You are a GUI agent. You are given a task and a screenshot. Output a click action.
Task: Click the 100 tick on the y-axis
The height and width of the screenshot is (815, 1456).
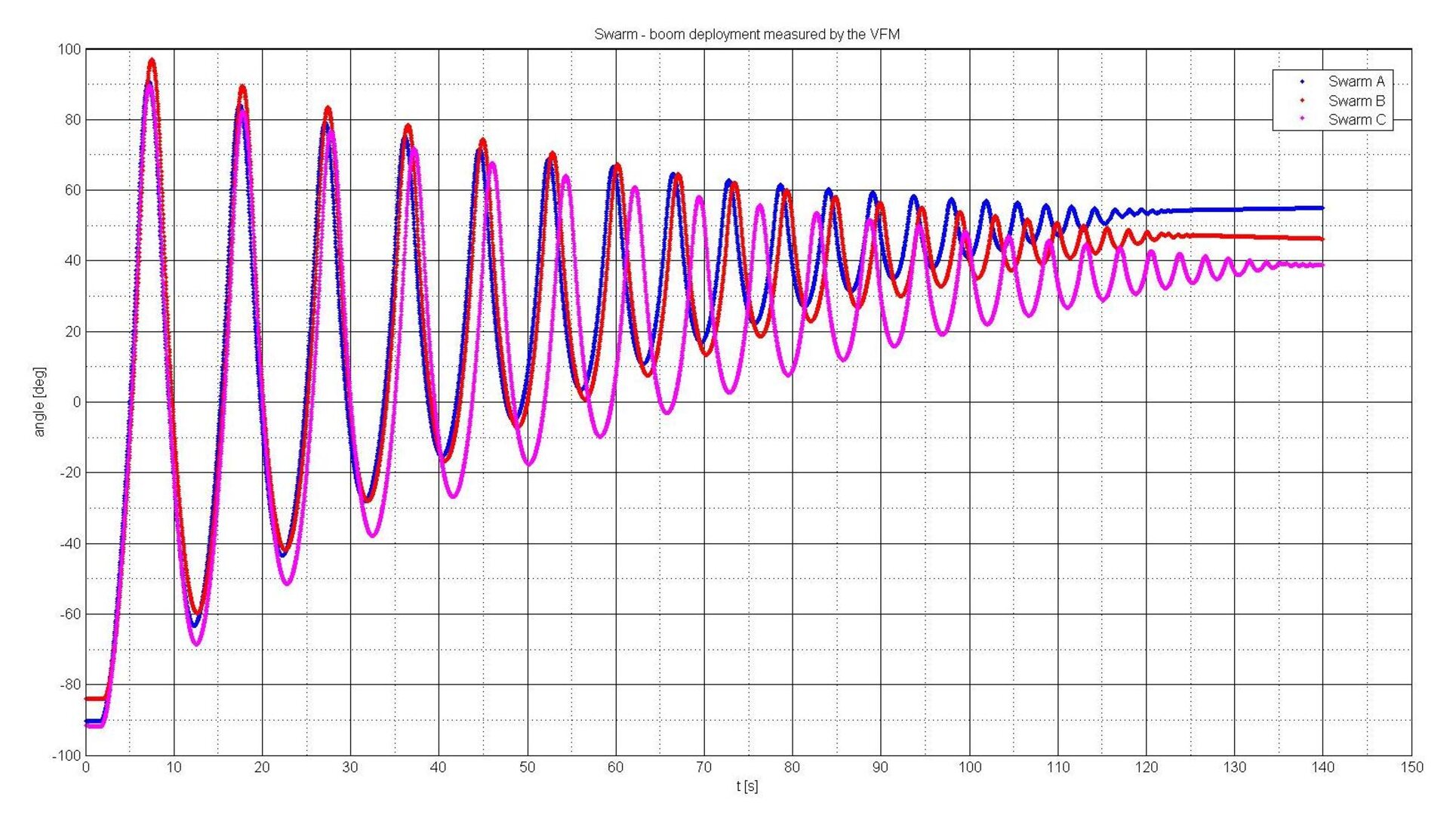pyautogui.click(x=68, y=48)
